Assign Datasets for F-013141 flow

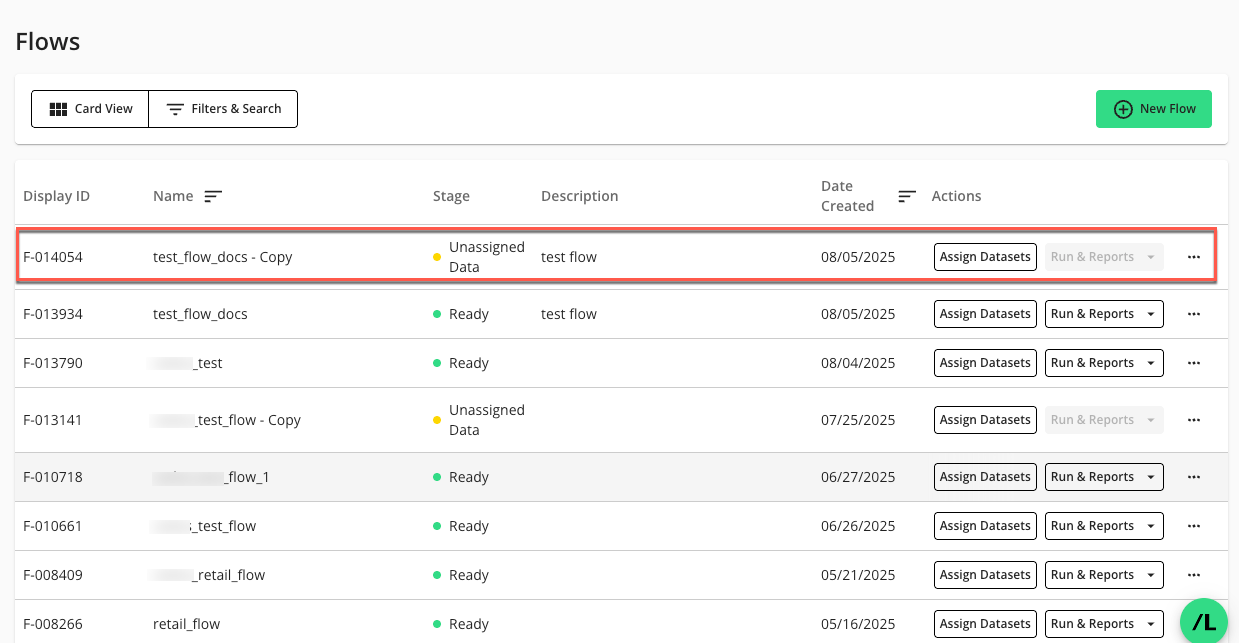(x=985, y=420)
